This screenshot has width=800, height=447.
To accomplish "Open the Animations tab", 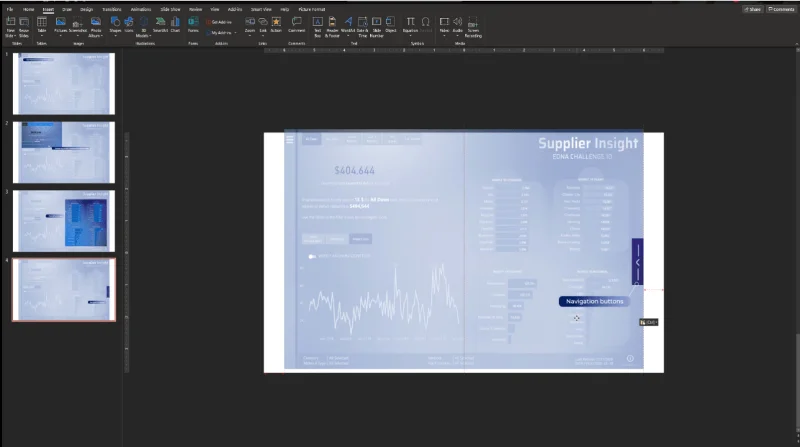I will point(141,9).
